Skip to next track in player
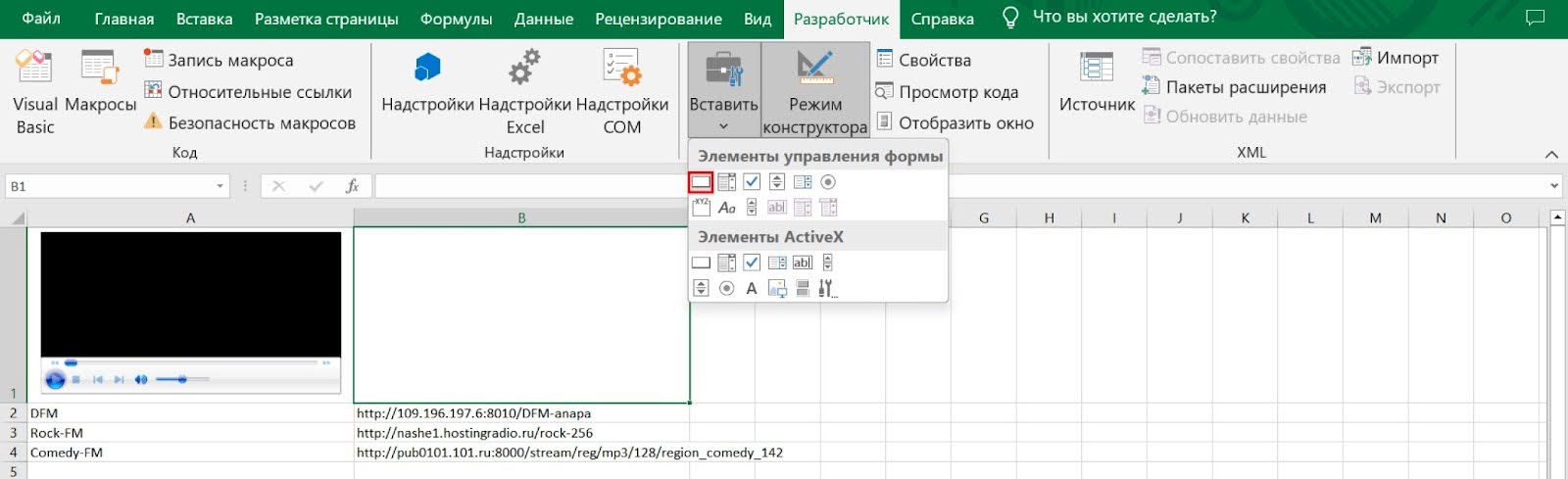The width and height of the screenshot is (1568, 479). 119,380
